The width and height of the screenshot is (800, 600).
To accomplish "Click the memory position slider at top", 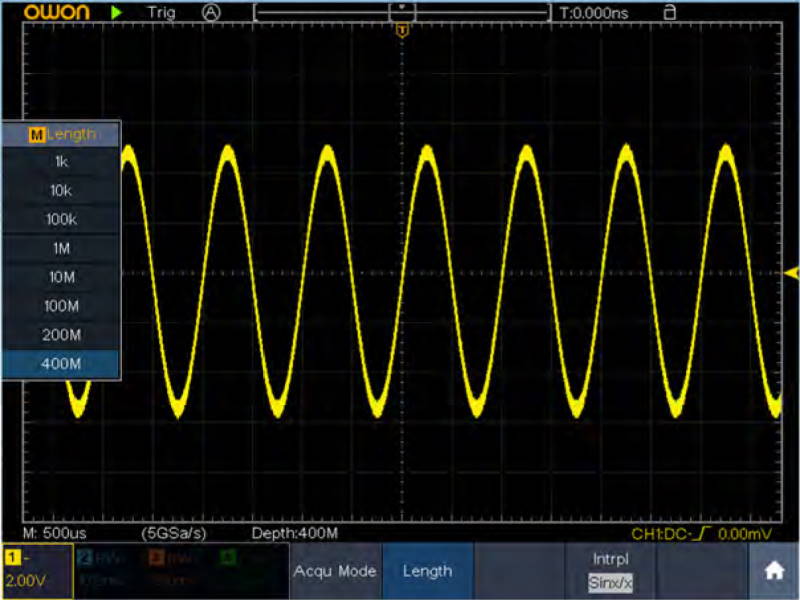I will tap(402, 12).
